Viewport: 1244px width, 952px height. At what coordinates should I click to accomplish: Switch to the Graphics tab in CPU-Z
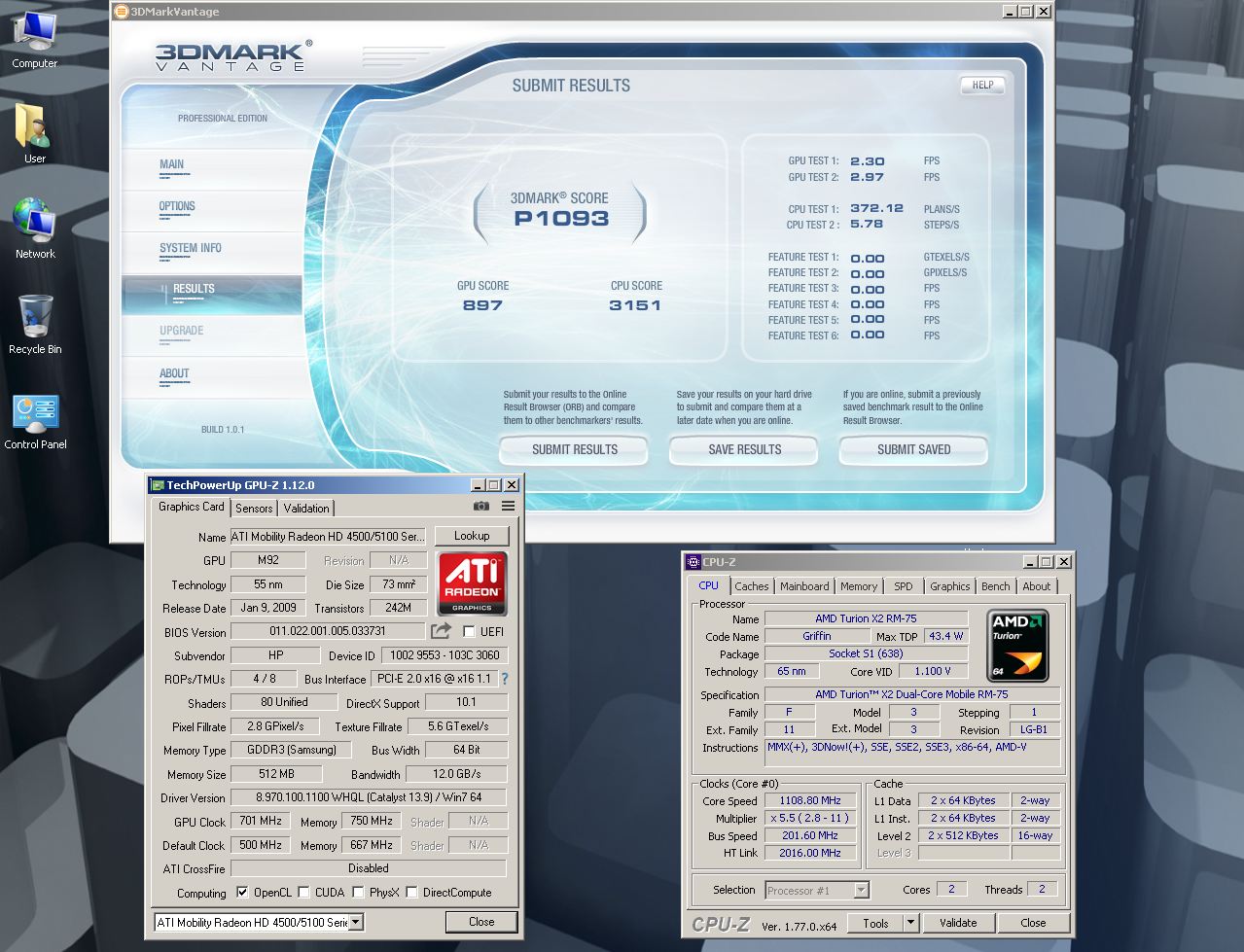(949, 586)
